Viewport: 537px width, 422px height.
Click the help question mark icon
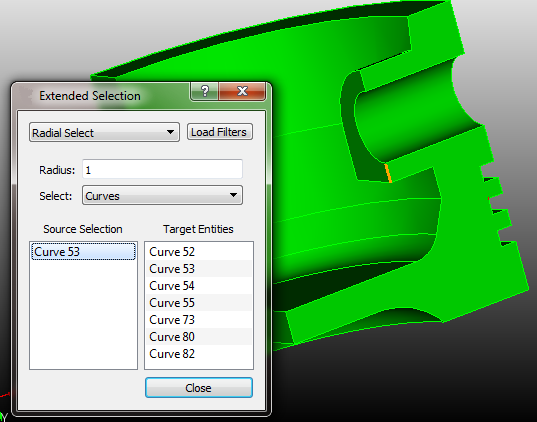coord(204,91)
